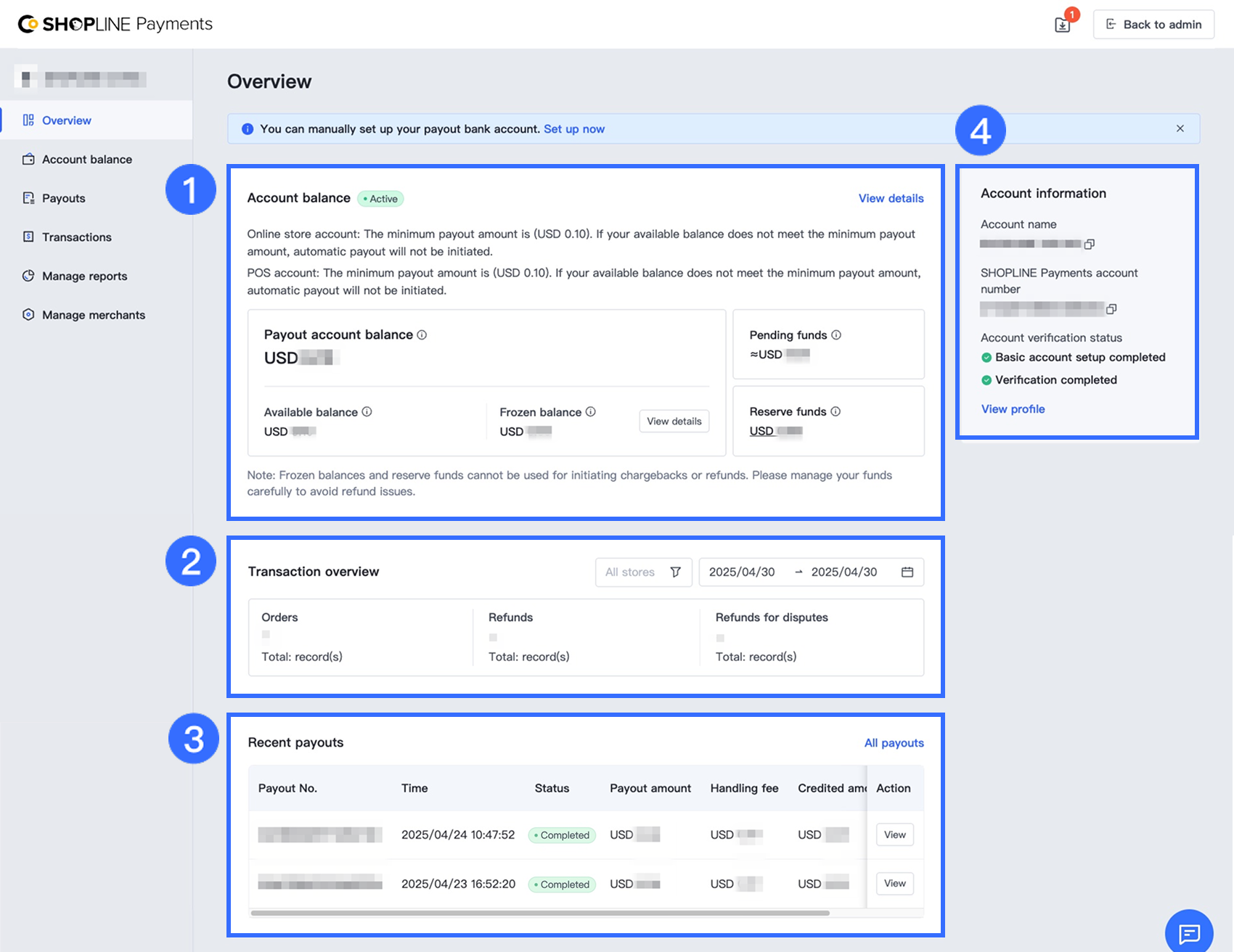Viewport: 1234px width, 952px height.
Task: Click the Reserve funds USD amount link
Action: tap(776, 431)
